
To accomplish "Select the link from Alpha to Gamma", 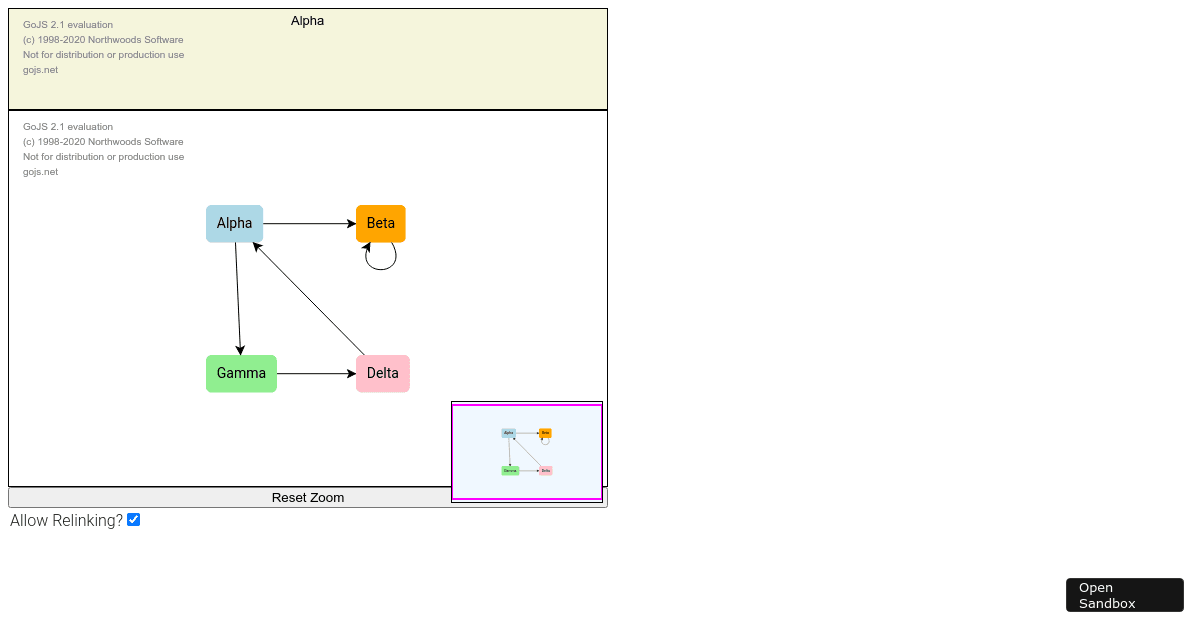I will click(238, 295).
